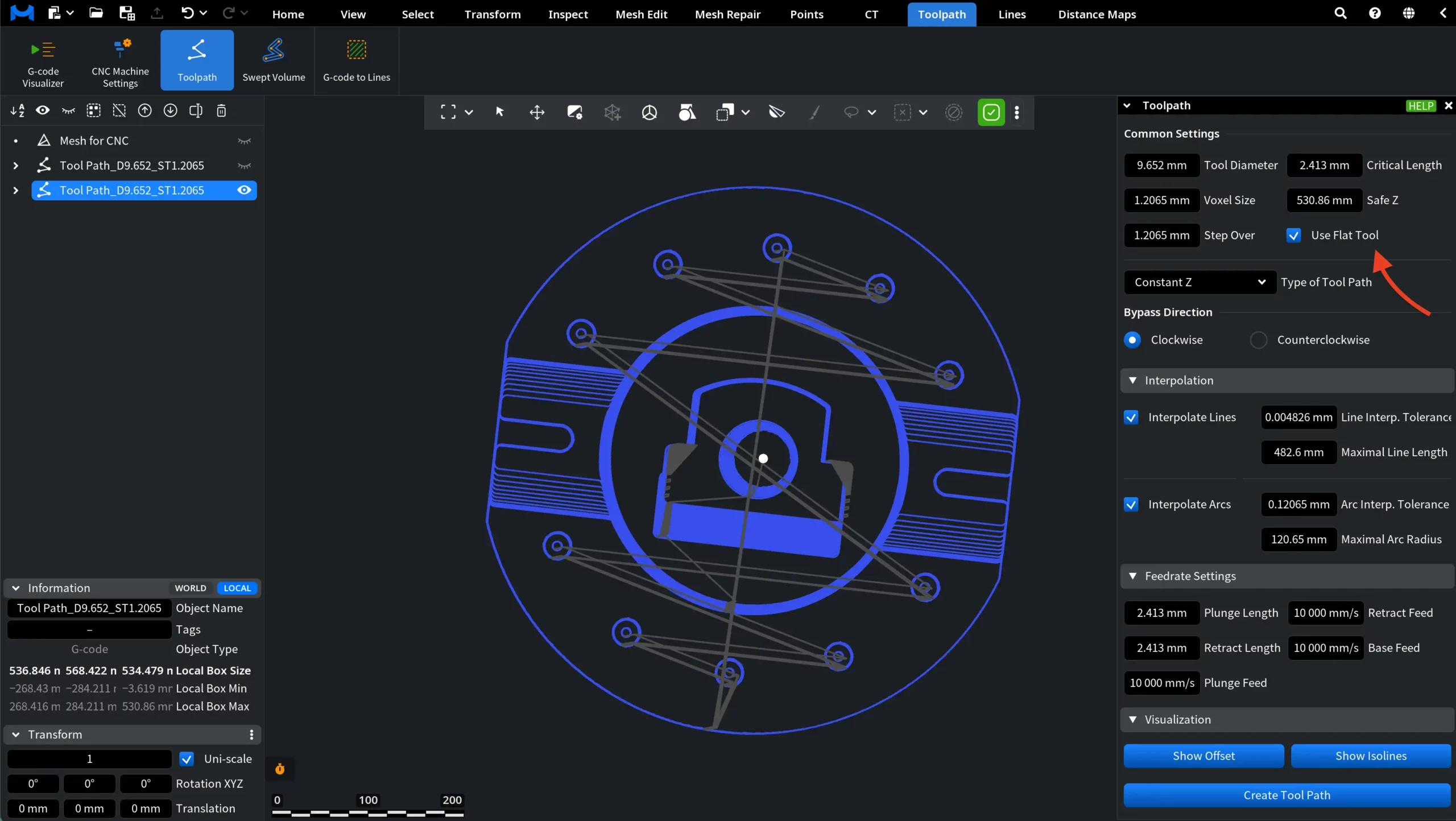Expand the selected Tool Path tree item
1456x821 pixels.
pos(16,190)
